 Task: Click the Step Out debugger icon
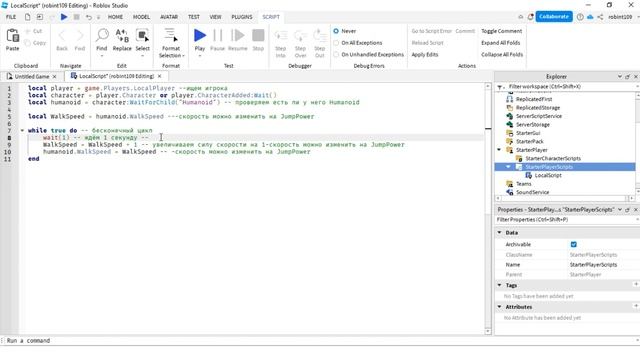click(x=320, y=36)
